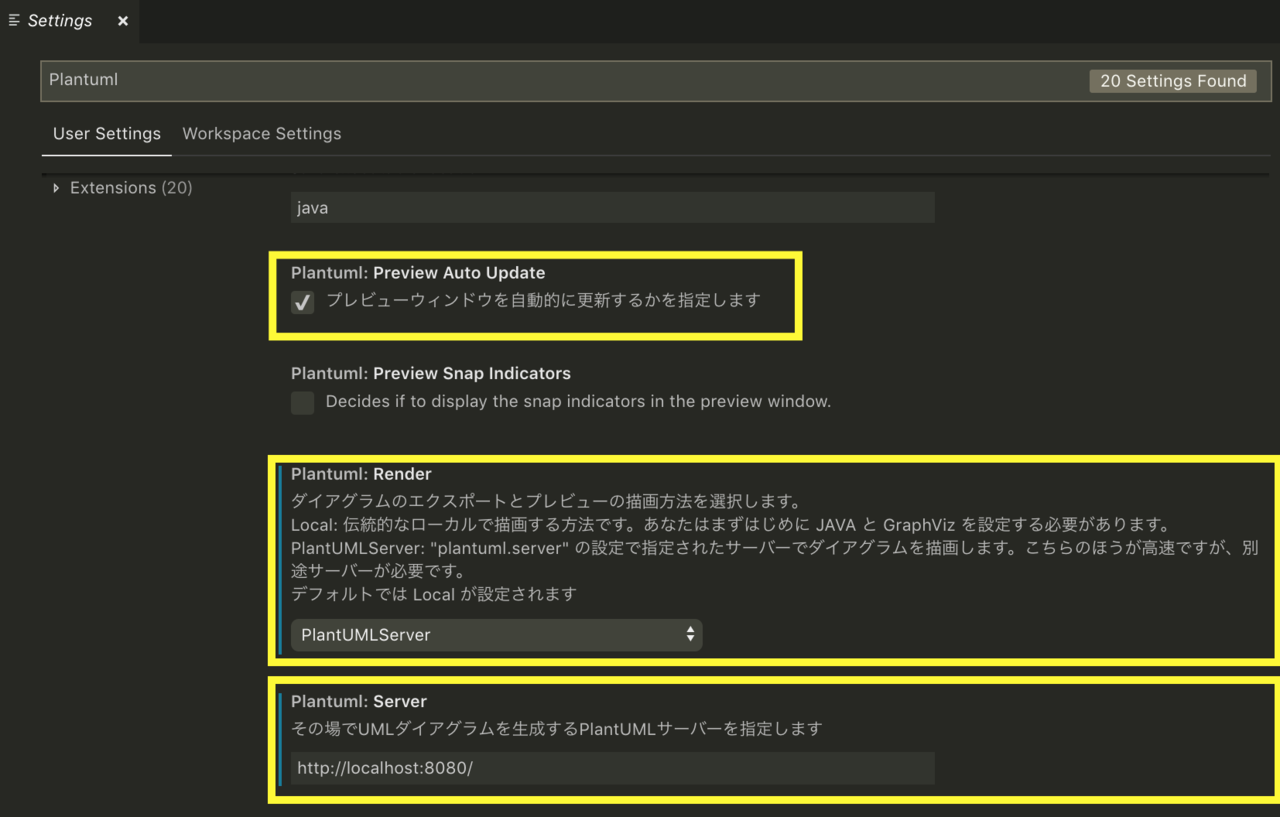1280x817 pixels.
Task: Expand the Extensions (20) tree arrow
Action: click(x=56, y=188)
